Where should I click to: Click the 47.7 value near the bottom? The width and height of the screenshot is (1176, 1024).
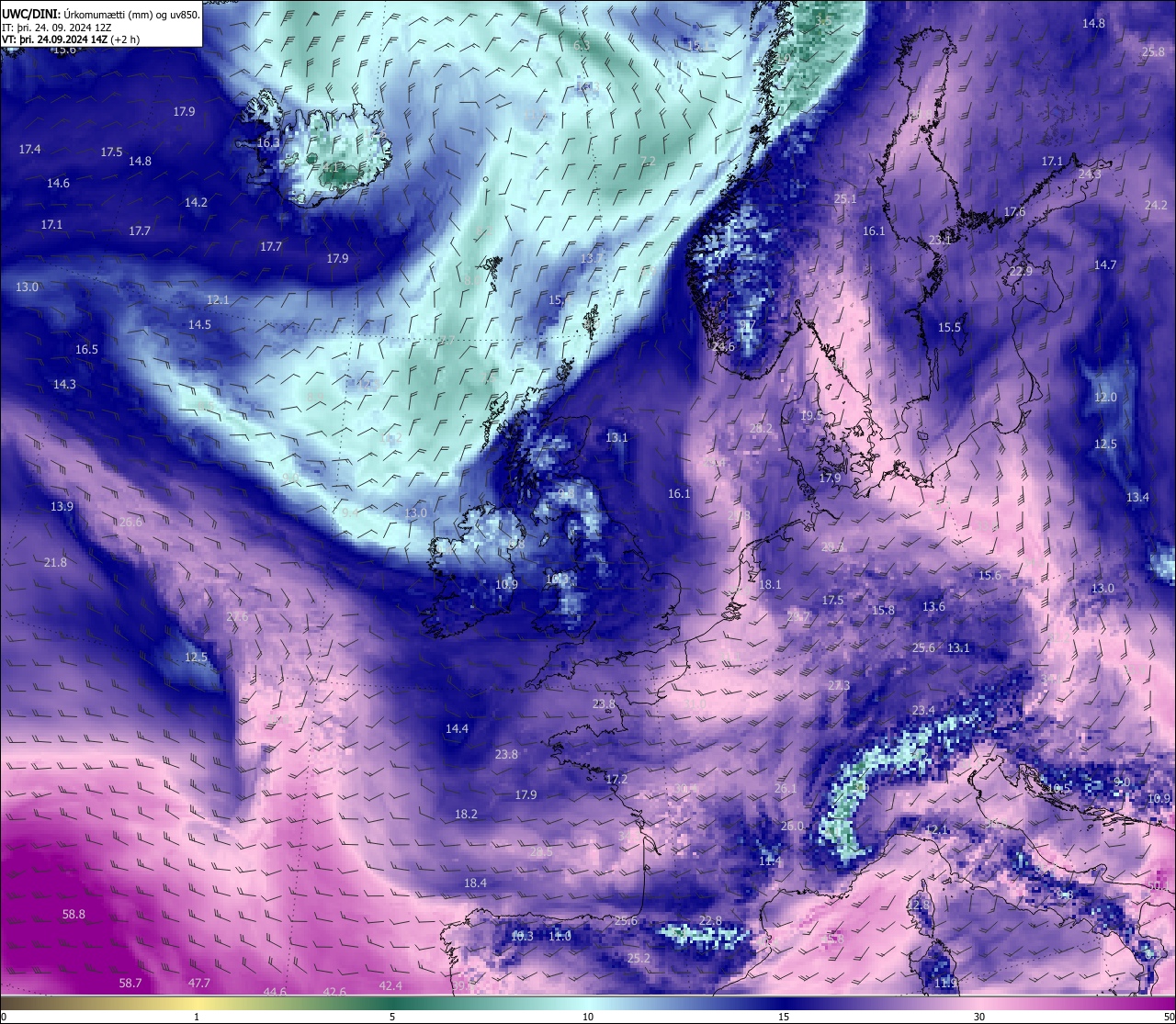pos(199,983)
